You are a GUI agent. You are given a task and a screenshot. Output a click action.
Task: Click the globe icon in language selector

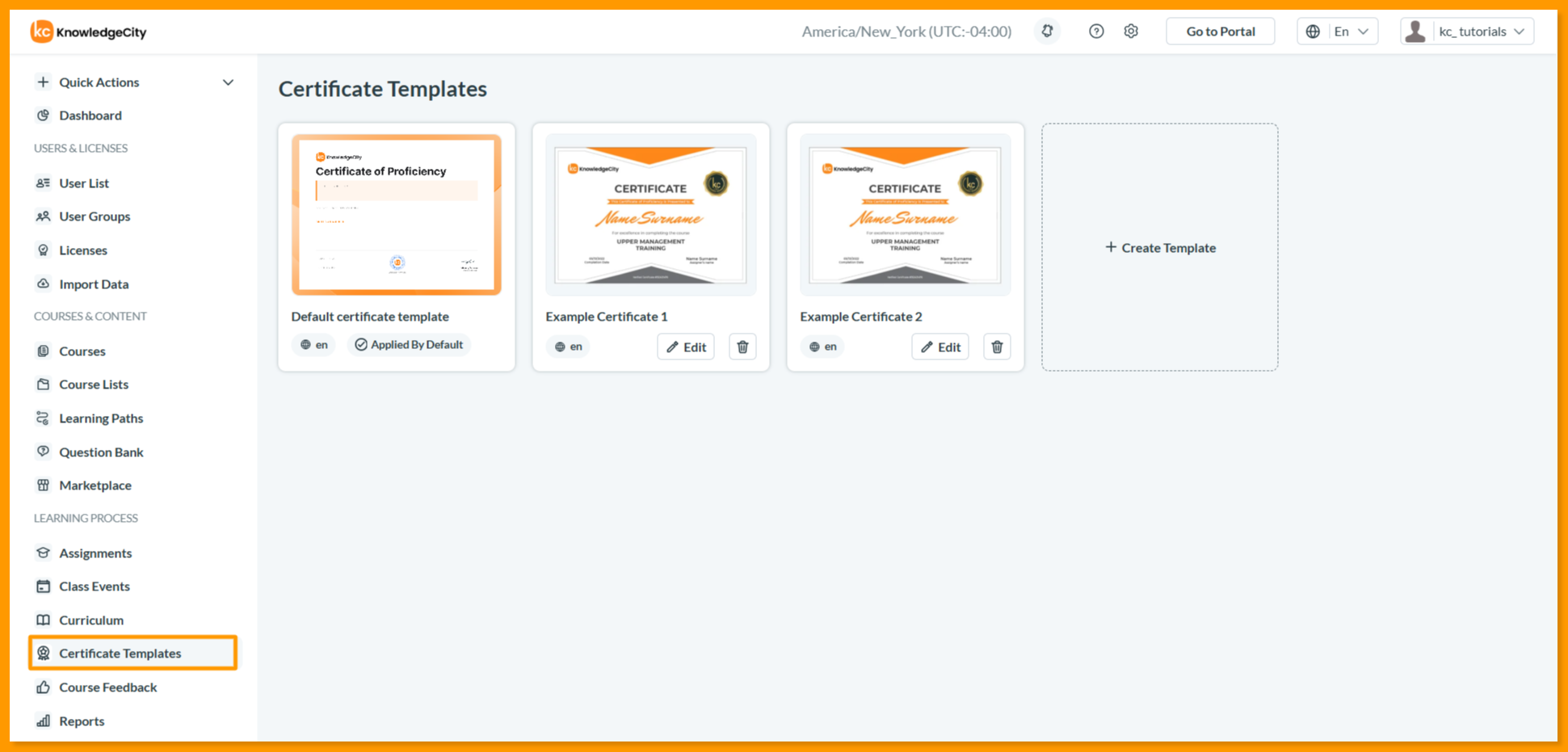[x=1313, y=32]
